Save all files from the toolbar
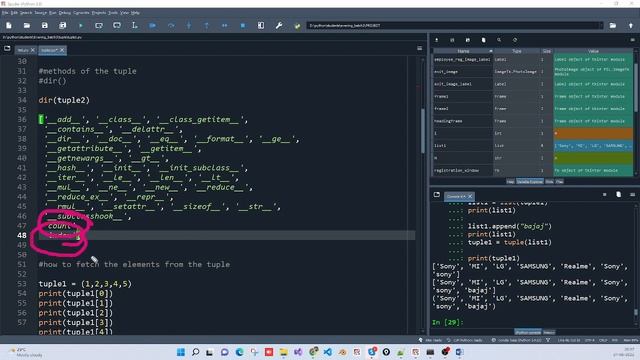Image resolution: width=640 pixels, height=360 pixels. (62, 25)
